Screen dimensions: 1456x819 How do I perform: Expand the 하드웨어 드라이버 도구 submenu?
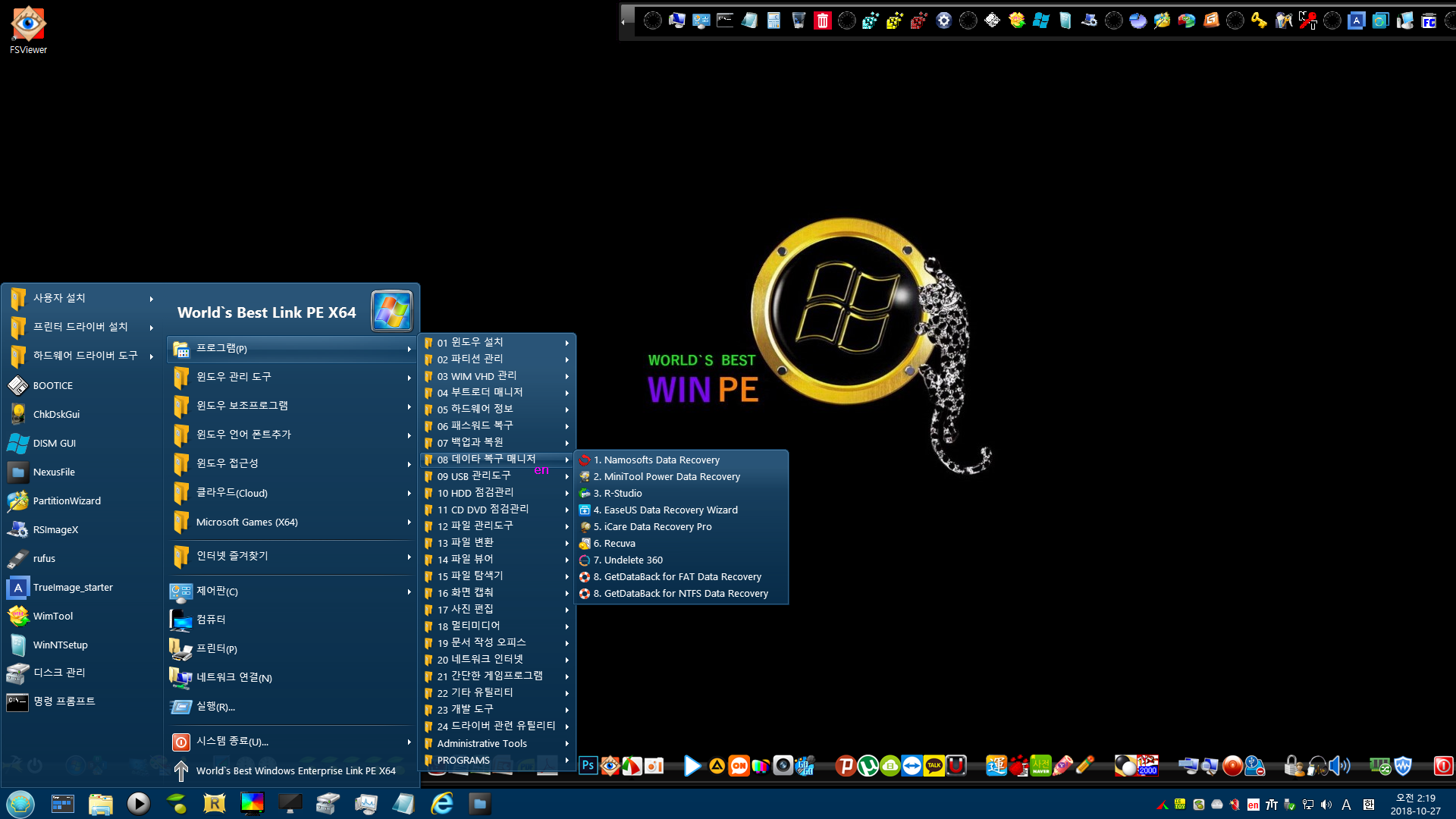pyautogui.click(x=82, y=356)
